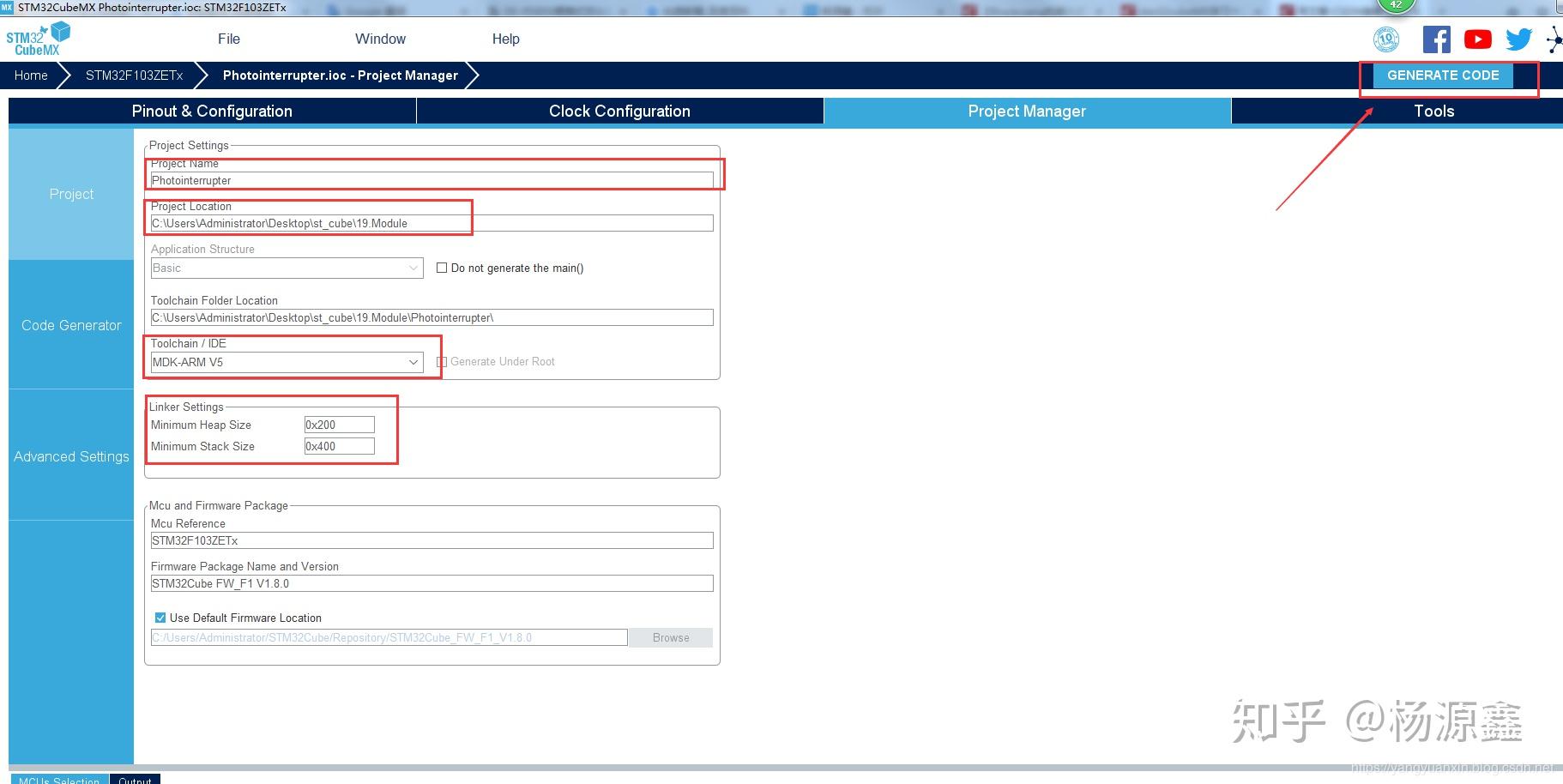Click Firmware Package Name and Version field
Screen dimensions: 1563x784
coord(431,583)
